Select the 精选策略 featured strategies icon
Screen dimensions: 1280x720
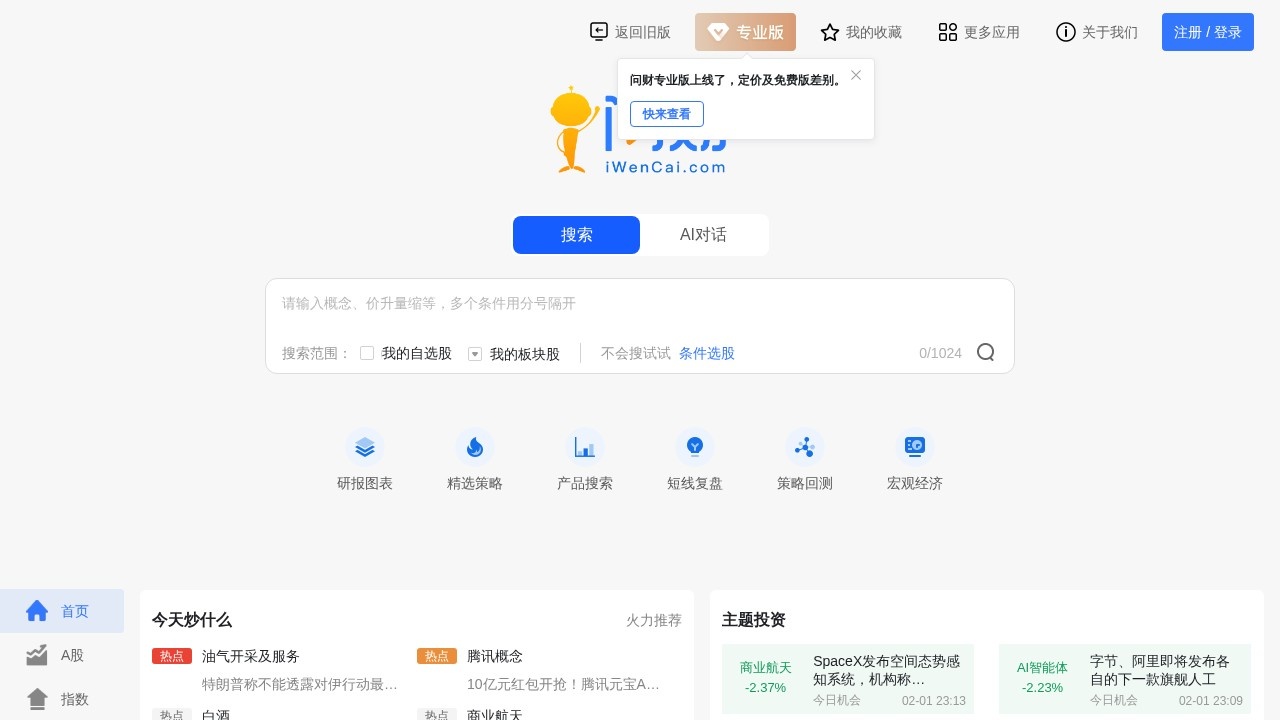[475, 460]
